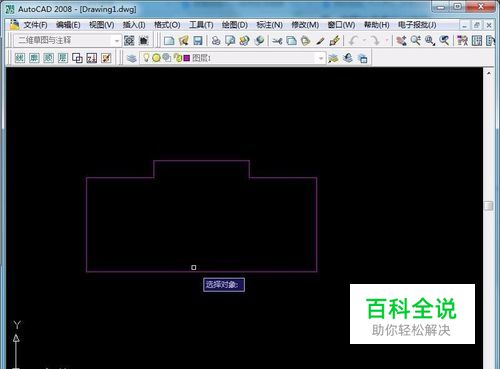Click the vertical scrollbar up arrow

(x=489, y=73)
